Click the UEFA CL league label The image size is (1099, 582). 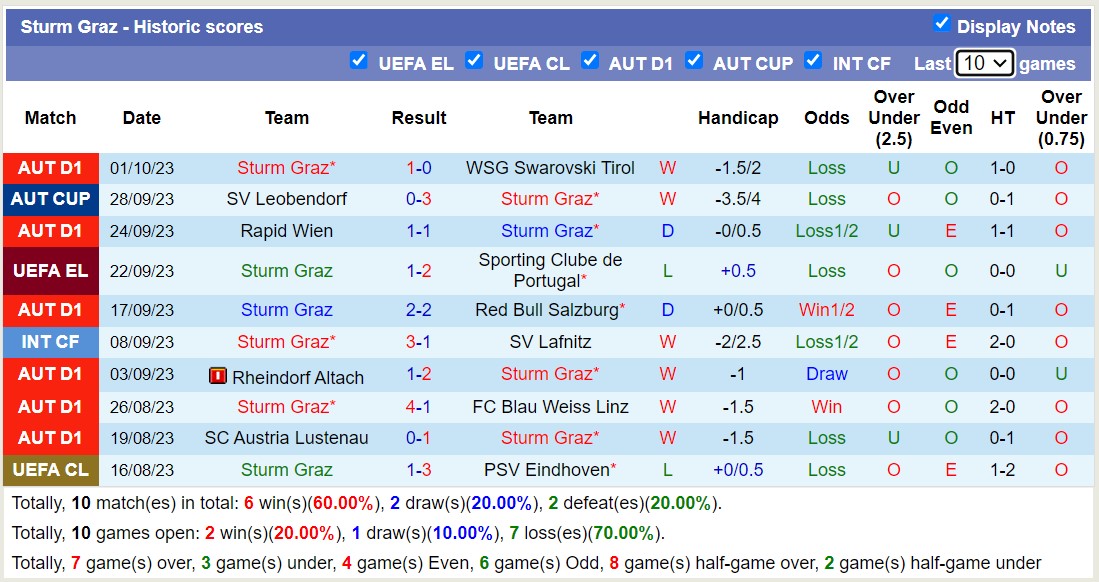point(50,470)
